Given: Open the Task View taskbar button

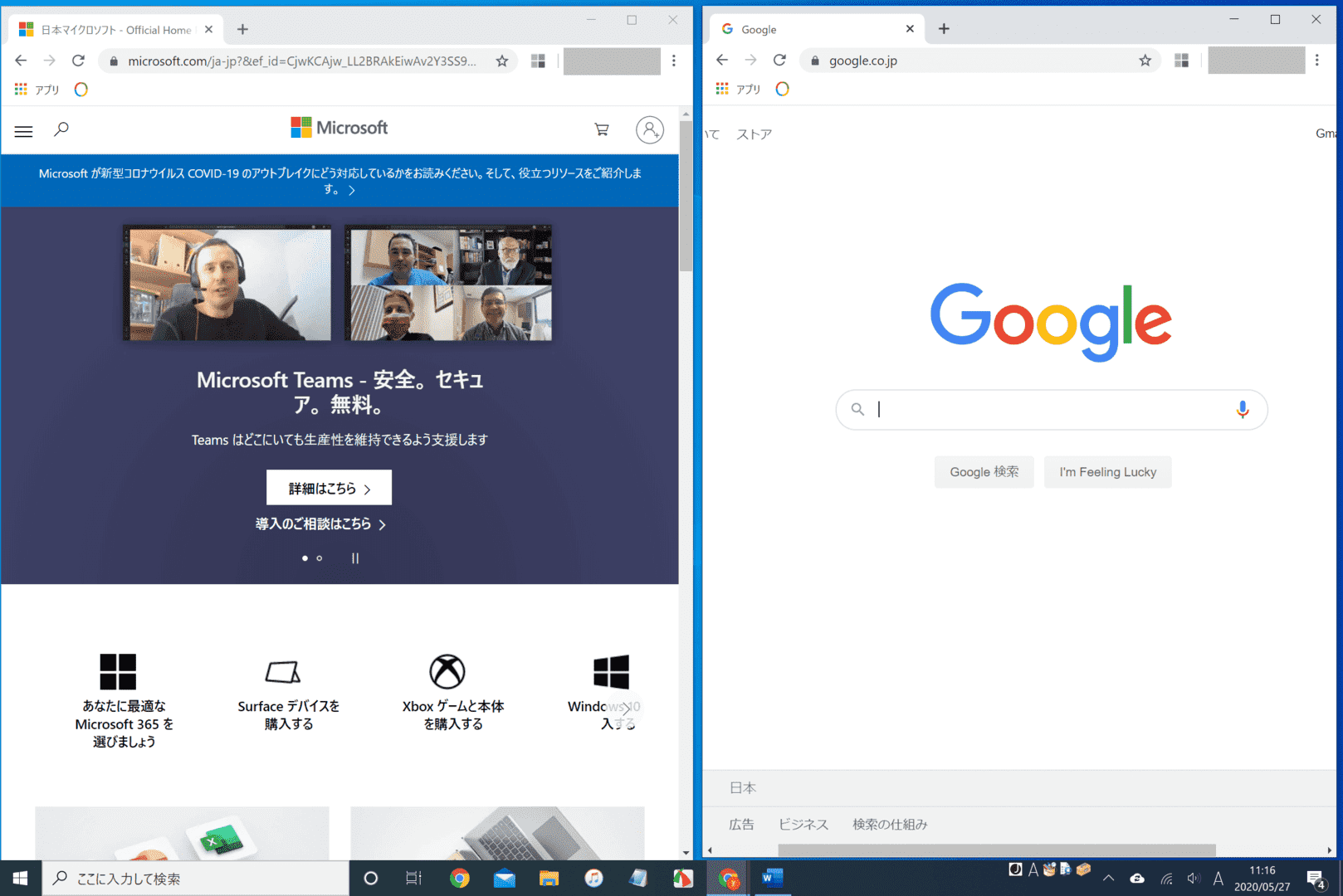Looking at the screenshot, I should 413,878.
